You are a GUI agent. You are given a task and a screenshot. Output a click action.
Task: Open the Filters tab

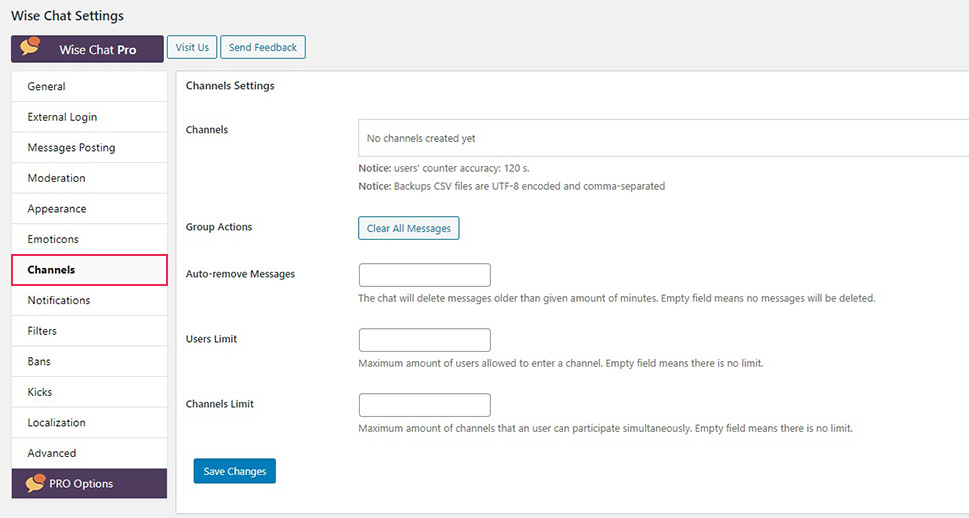coord(89,331)
